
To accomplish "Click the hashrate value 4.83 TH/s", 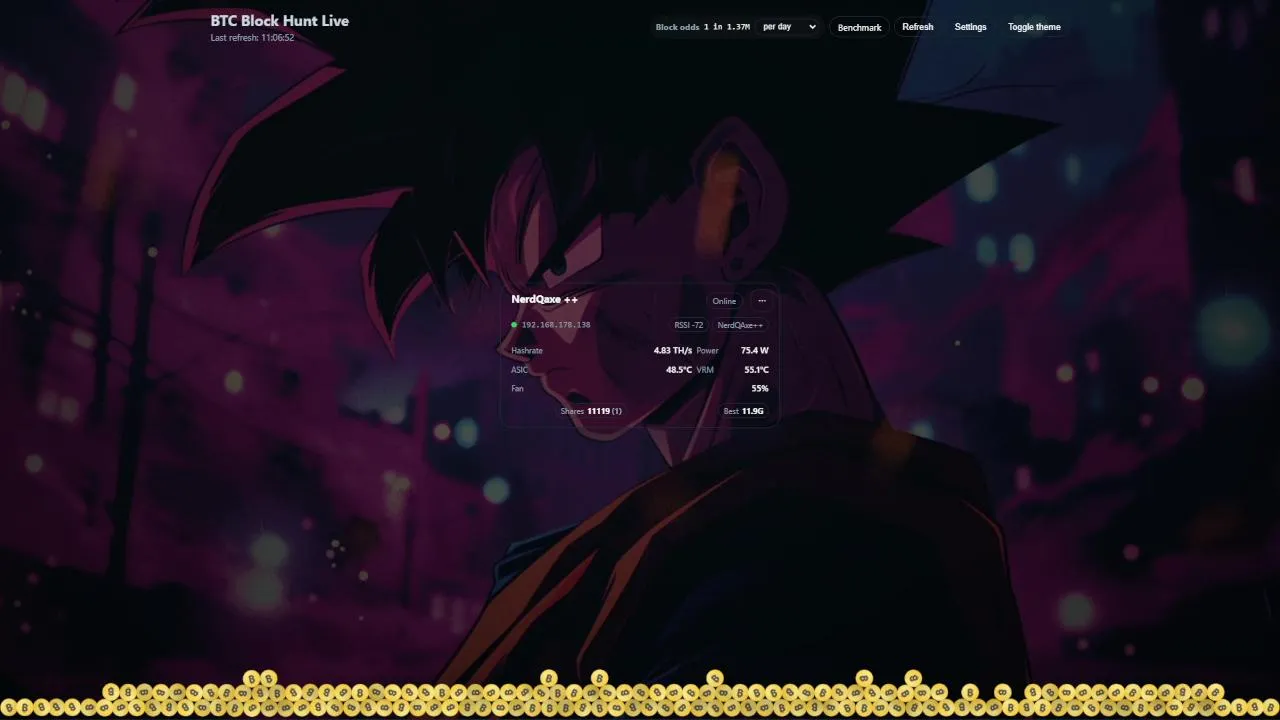I will tap(673, 351).
